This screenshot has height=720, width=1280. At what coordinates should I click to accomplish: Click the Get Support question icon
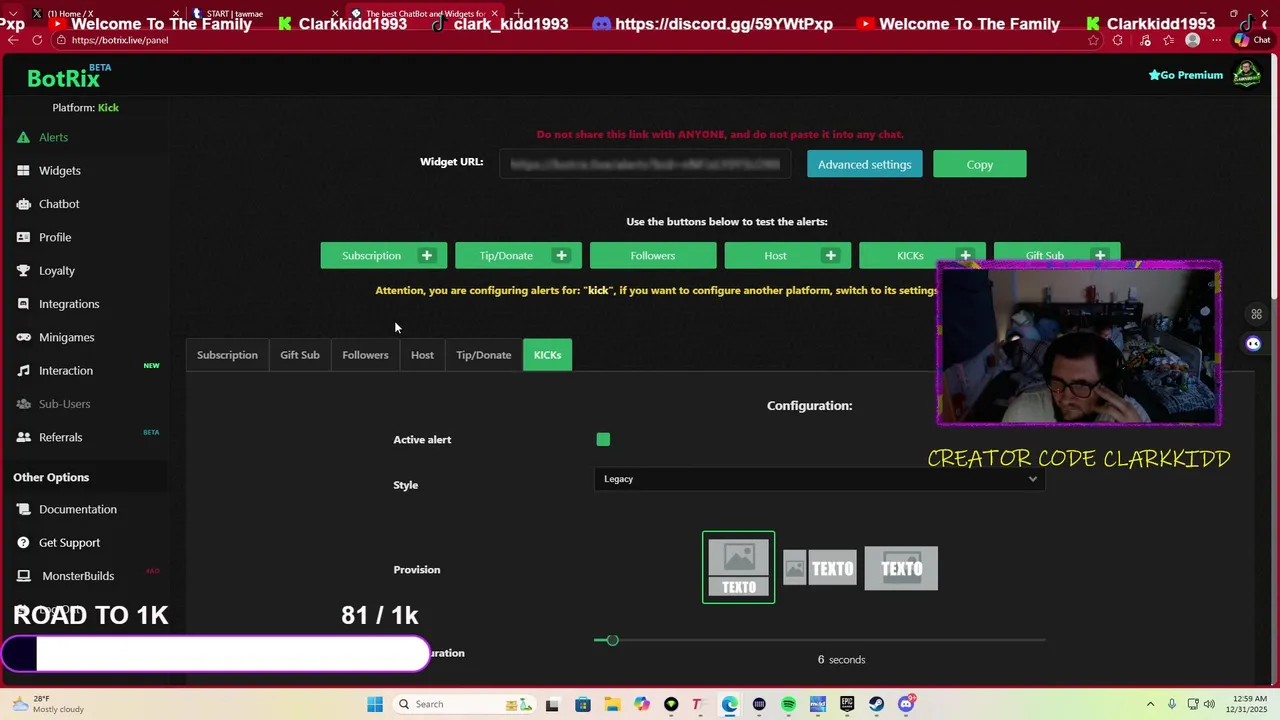click(x=23, y=543)
